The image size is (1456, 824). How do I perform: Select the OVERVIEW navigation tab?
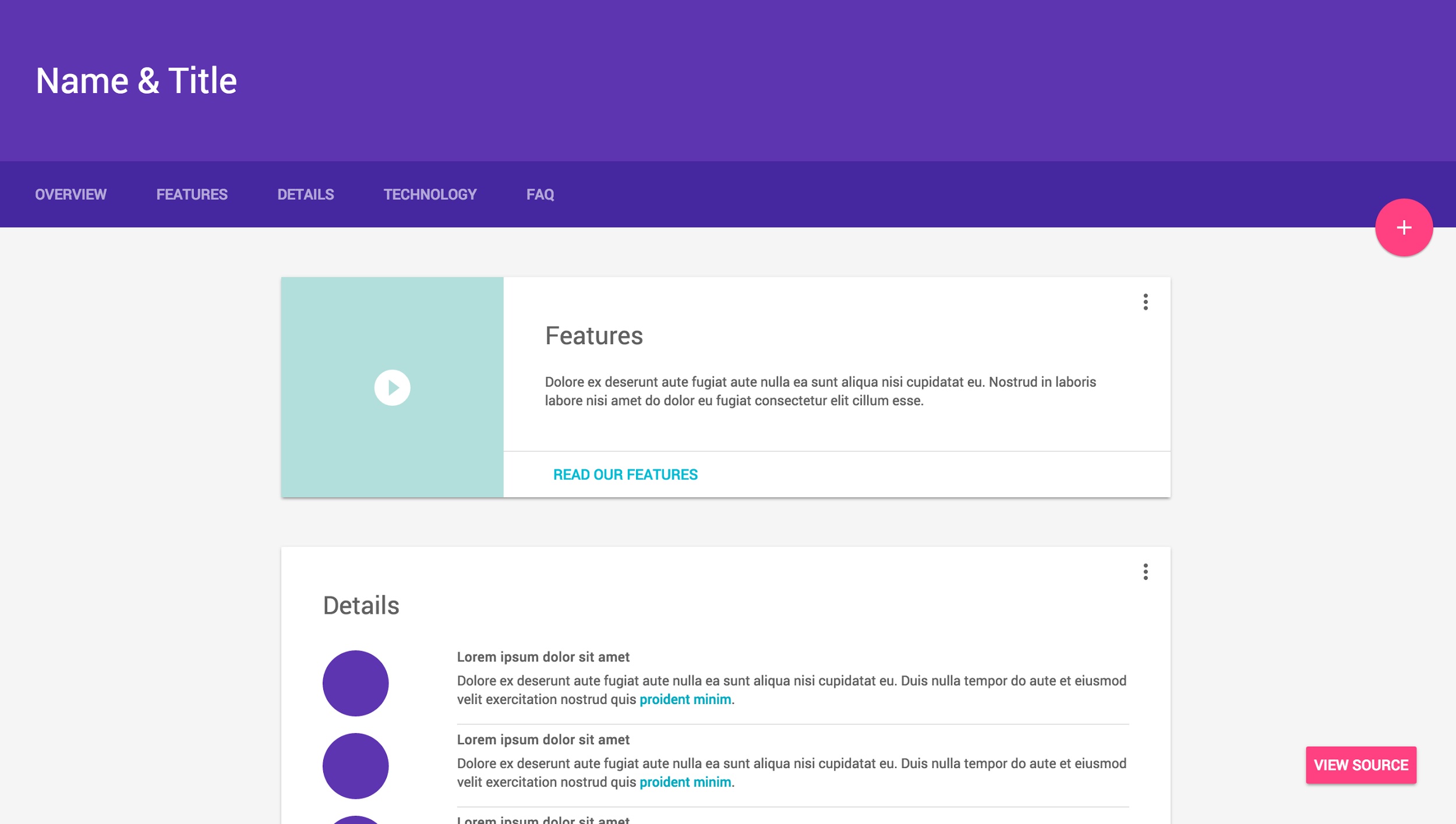[71, 194]
